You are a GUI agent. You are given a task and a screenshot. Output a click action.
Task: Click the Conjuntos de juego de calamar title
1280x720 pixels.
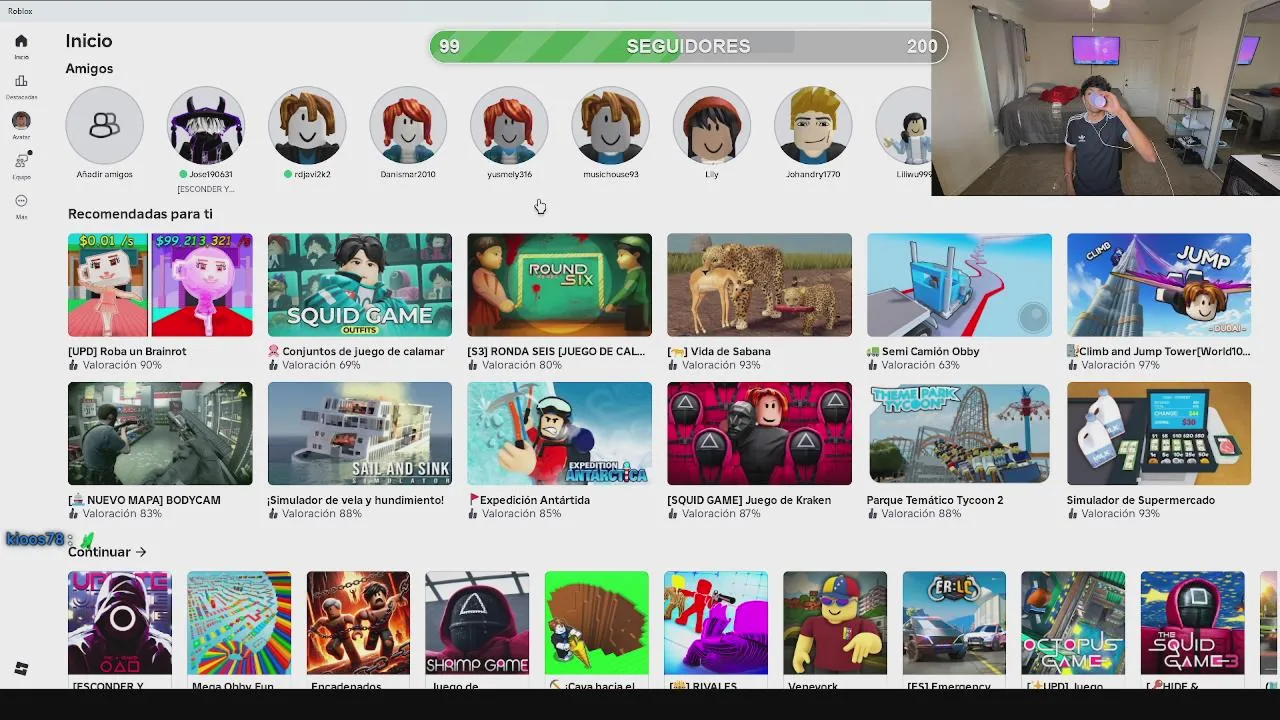(x=356, y=351)
